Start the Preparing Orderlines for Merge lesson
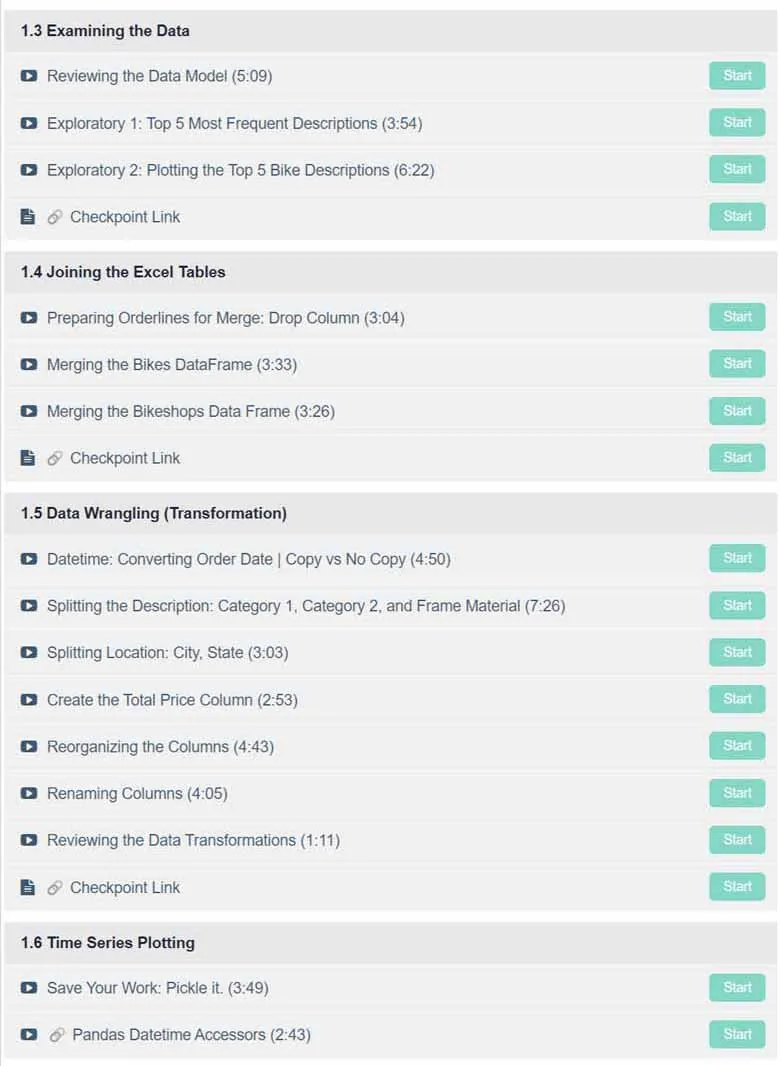The width and height of the screenshot is (780, 1066). [x=737, y=317]
